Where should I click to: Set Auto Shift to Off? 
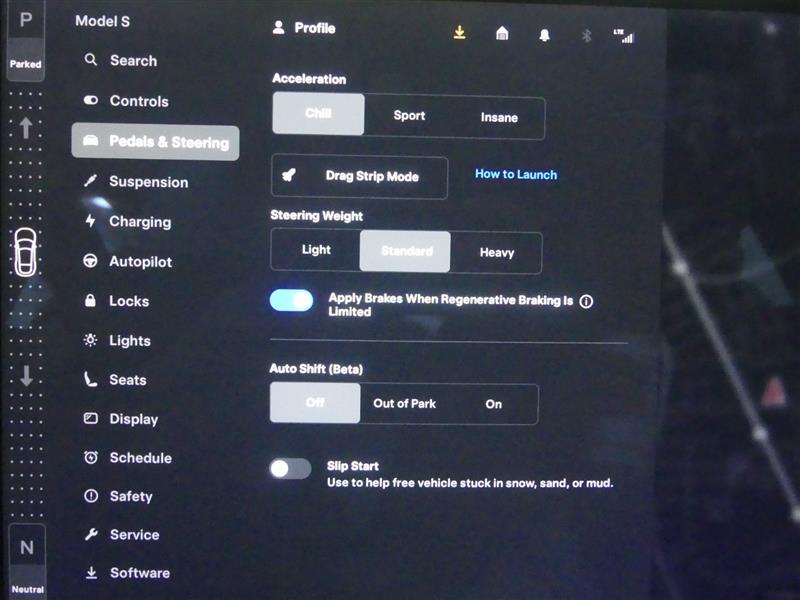coord(315,403)
